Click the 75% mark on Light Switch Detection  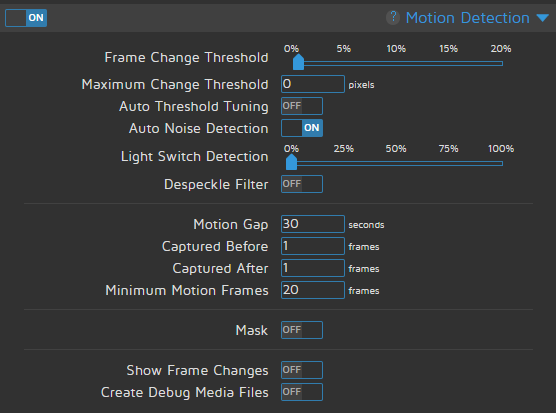coord(449,149)
